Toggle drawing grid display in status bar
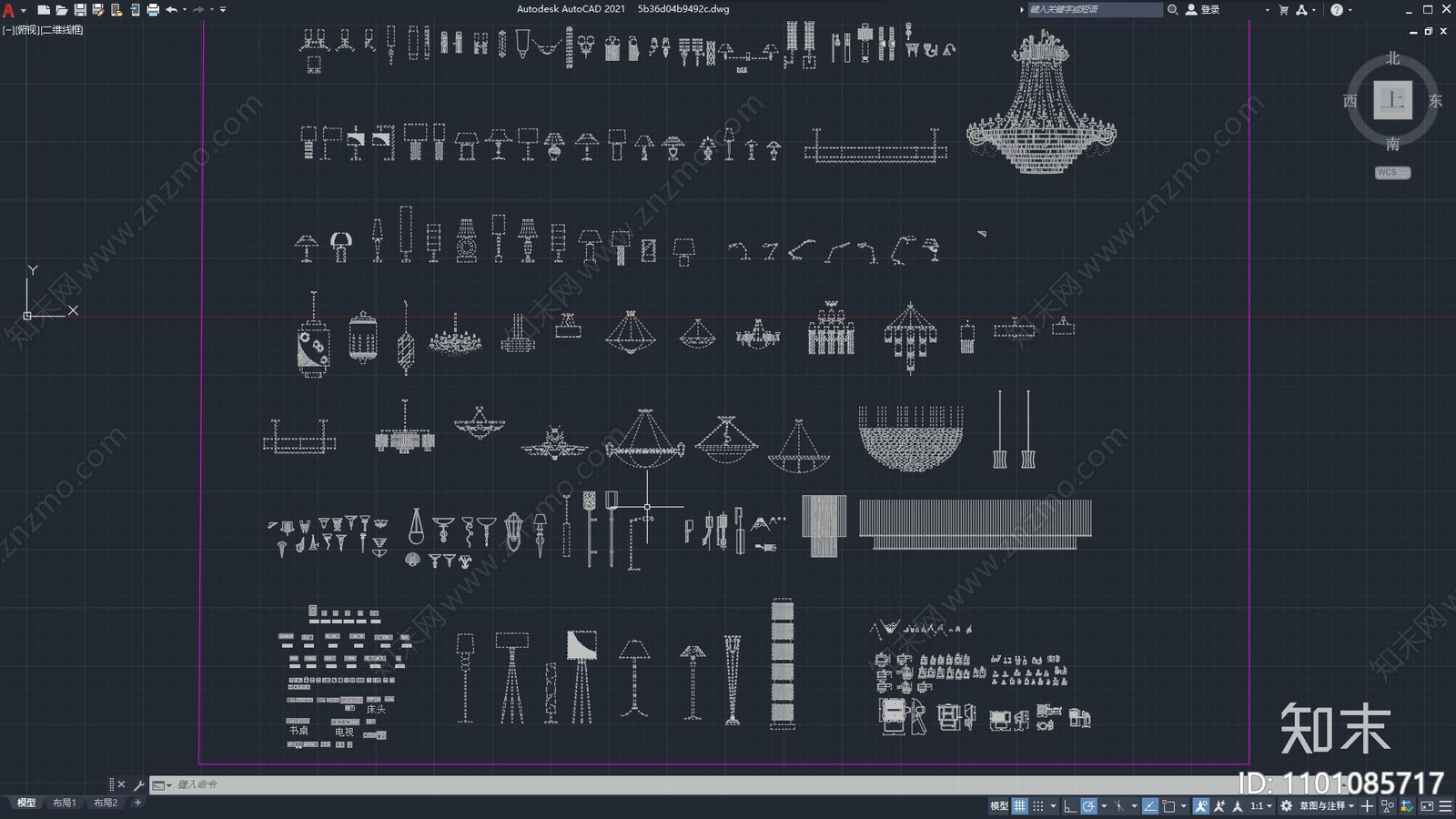Screen dimensions: 1456x819 [x=1020, y=806]
